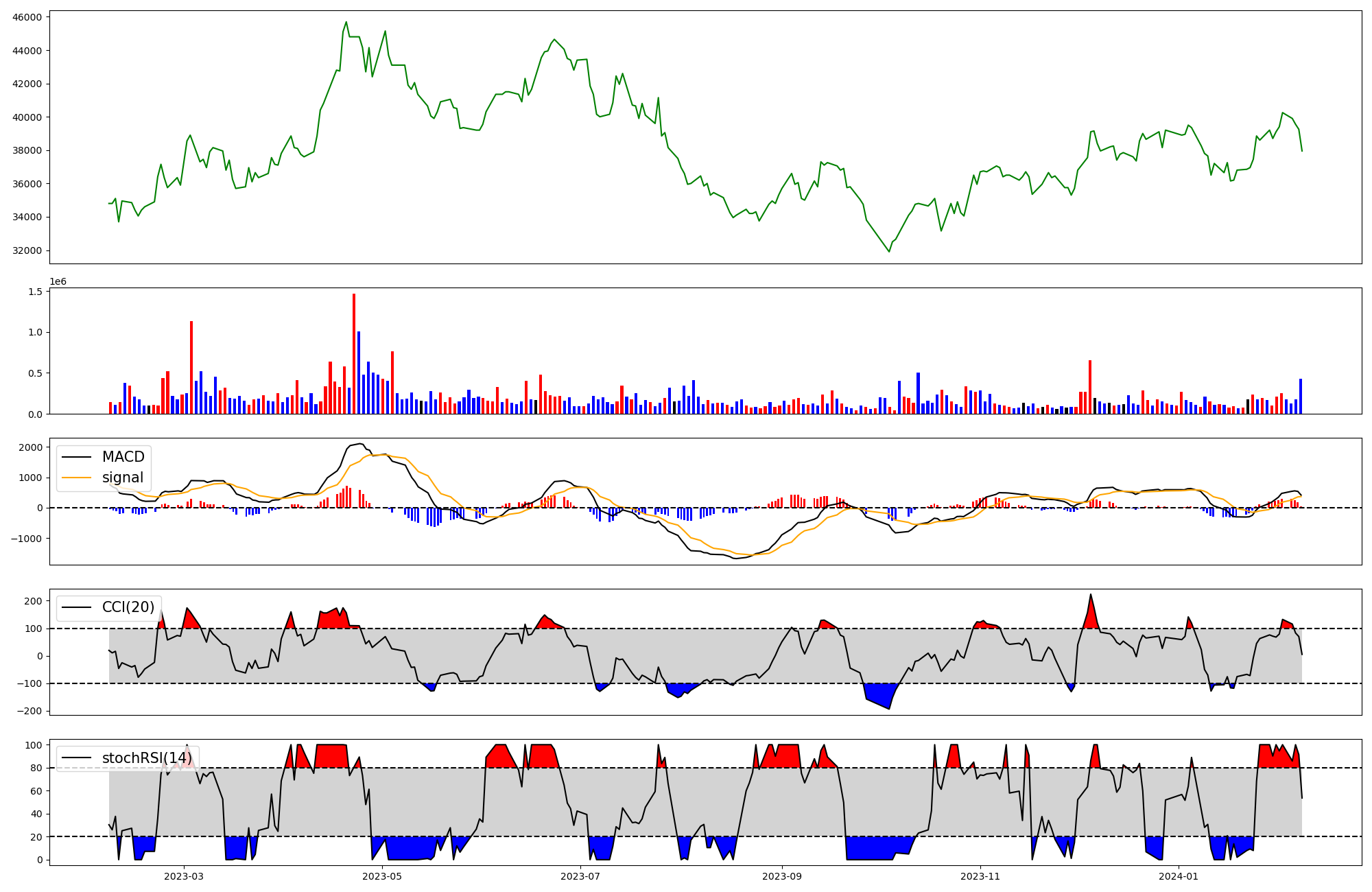Click the 2023-07 date tick label
The image size is (1372, 892).
(580, 876)
